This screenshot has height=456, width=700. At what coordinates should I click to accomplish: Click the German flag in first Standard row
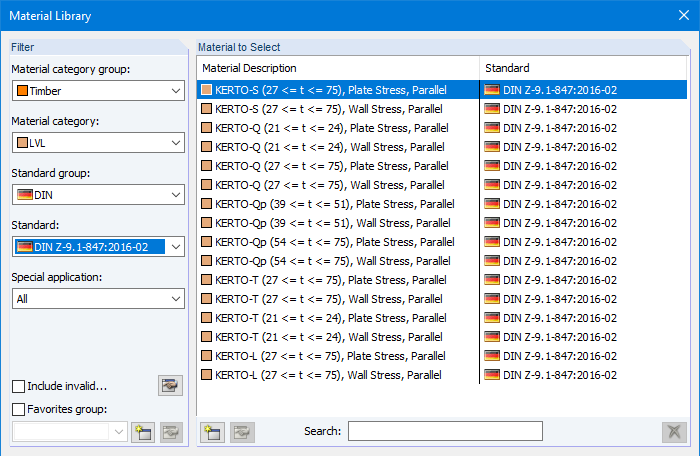click(492, 90)
